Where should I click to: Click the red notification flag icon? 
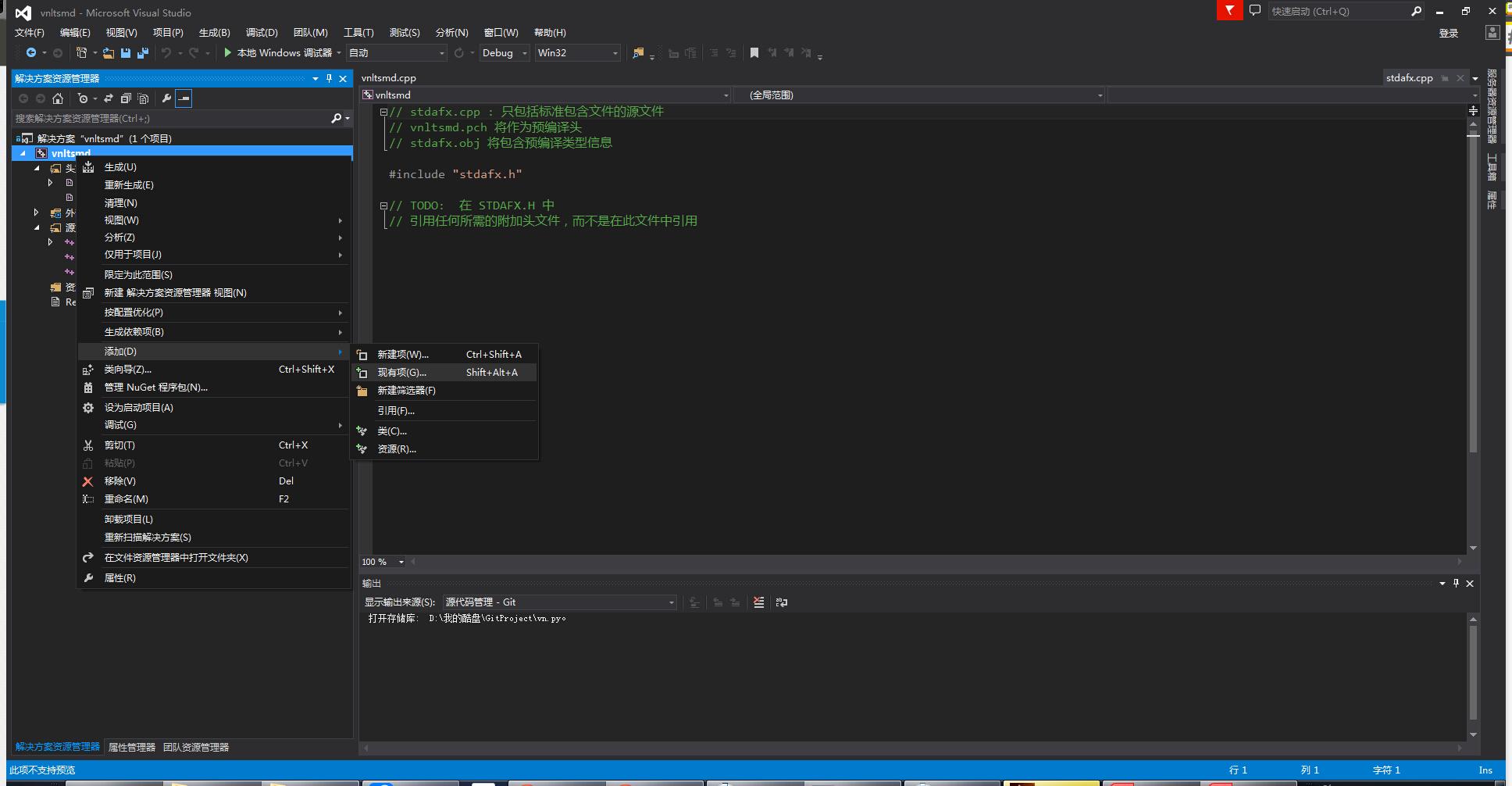(1229, 11)
